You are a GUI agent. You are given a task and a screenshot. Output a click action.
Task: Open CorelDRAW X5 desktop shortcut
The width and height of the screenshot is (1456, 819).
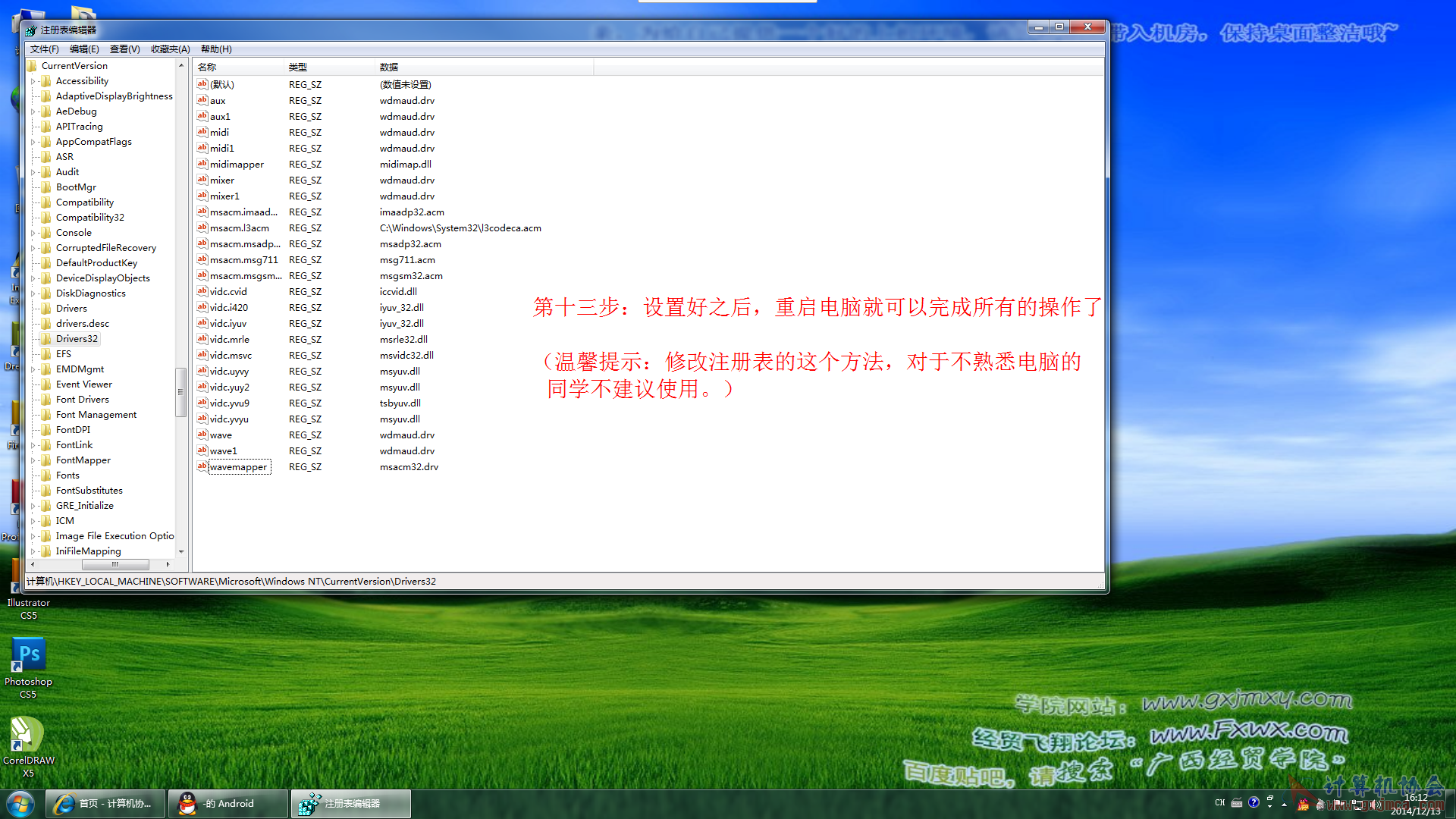click(28, 747)
